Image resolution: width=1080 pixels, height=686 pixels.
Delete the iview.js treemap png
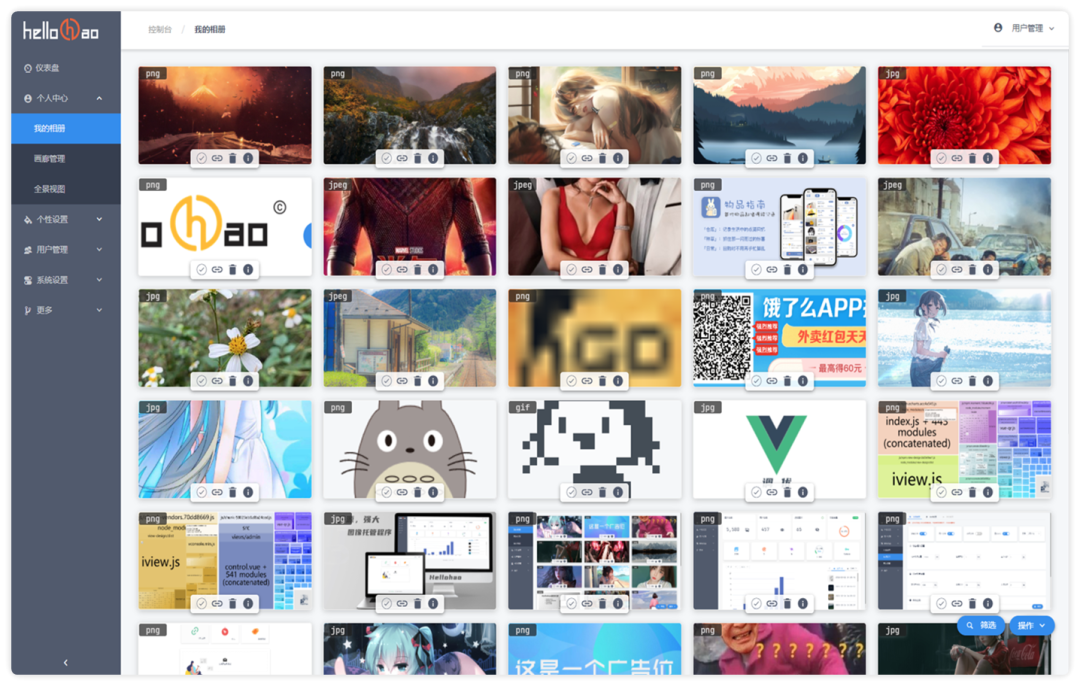233,603
